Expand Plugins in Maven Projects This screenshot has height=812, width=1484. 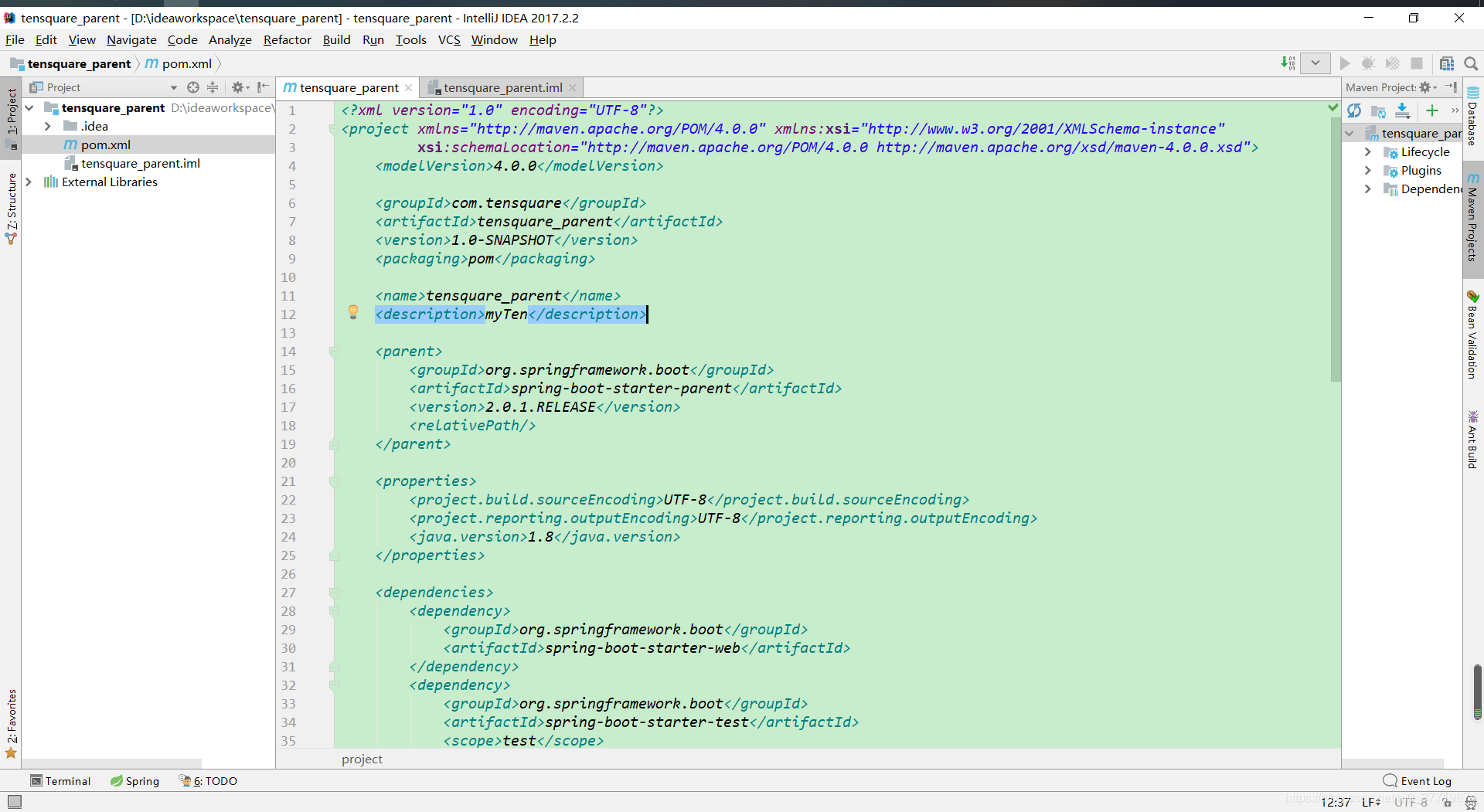(x=1367, y=171)
